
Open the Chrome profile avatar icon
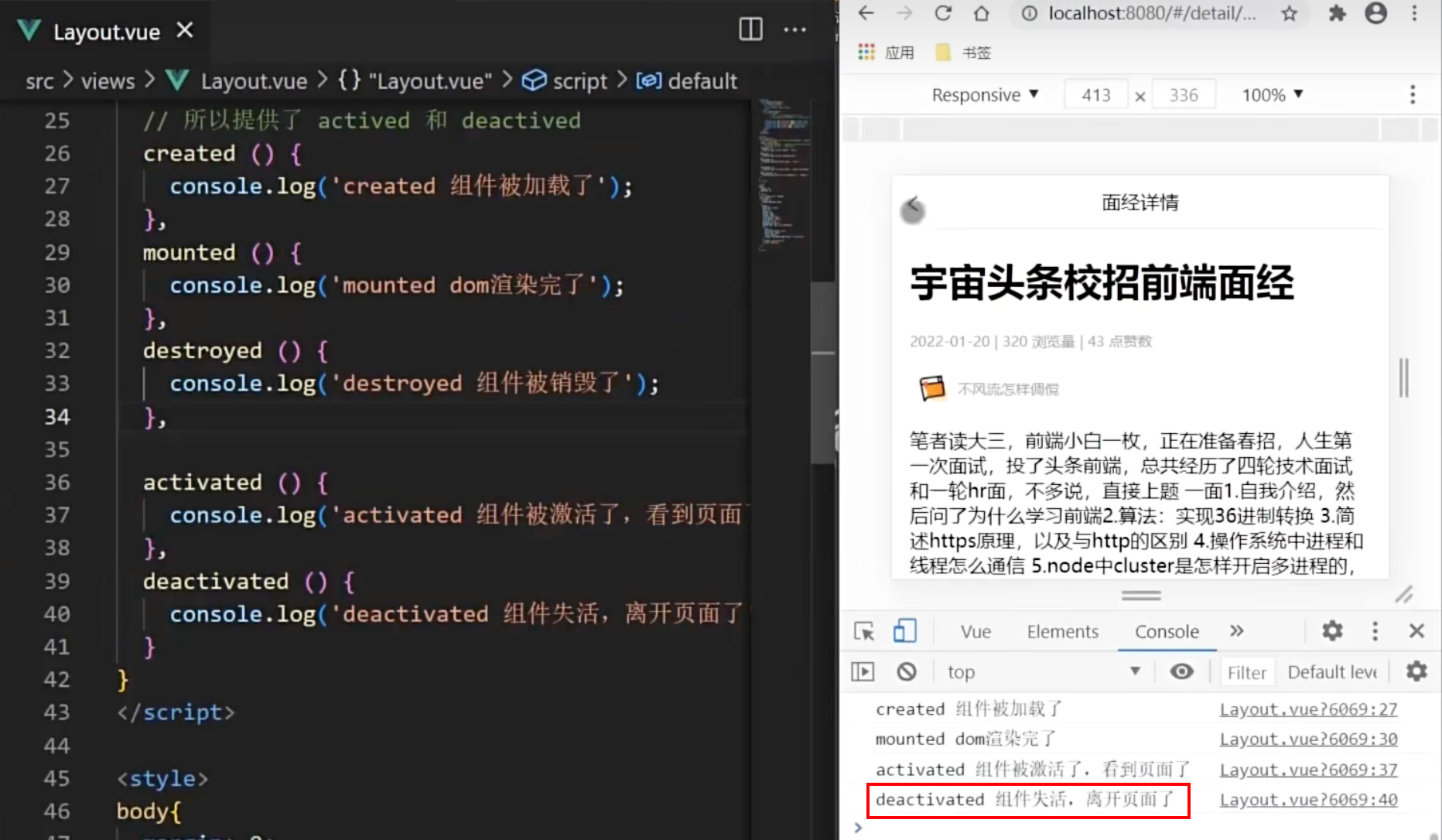click(x=1376, y=13)
